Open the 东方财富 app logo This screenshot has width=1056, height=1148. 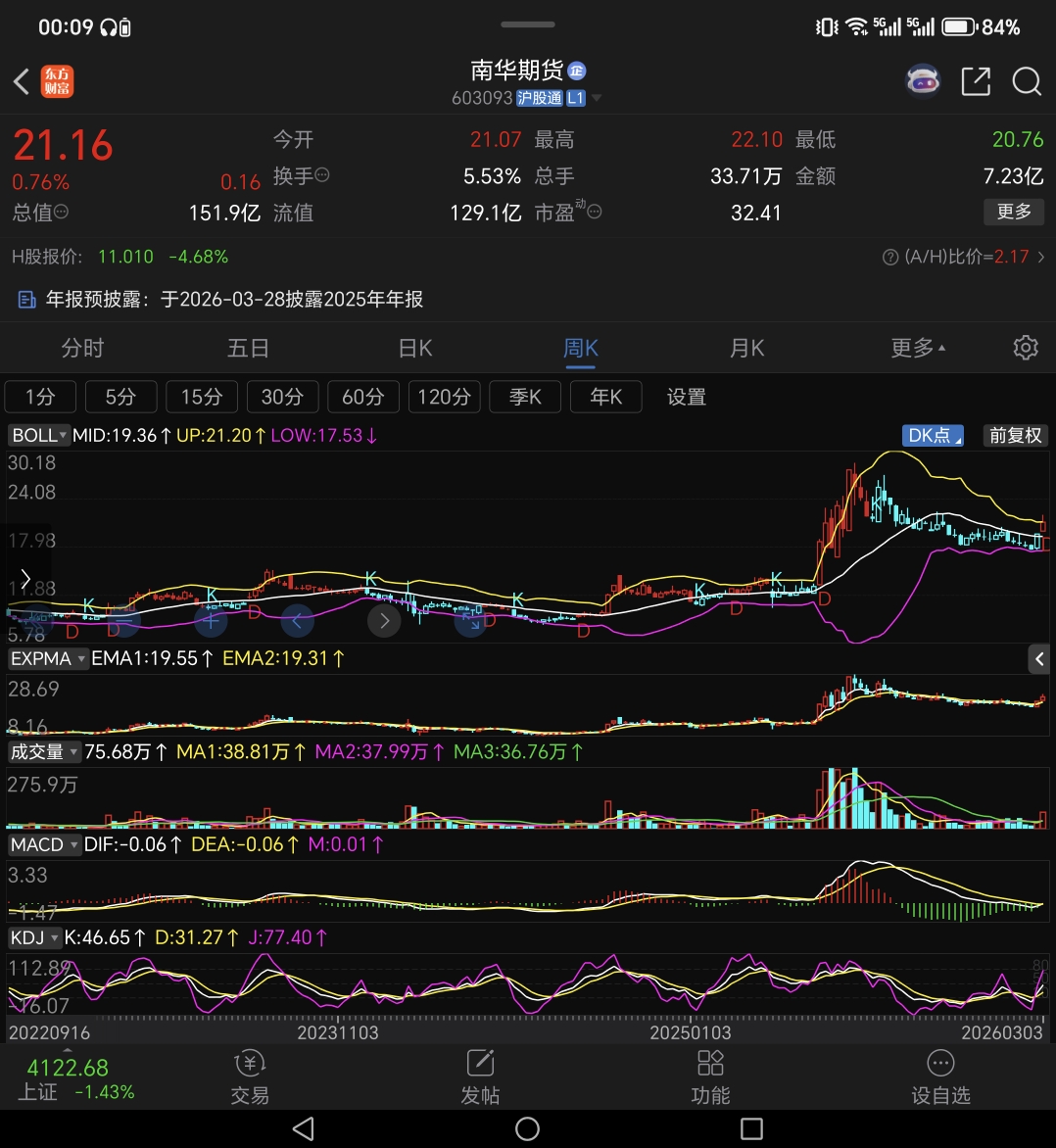click(x=57, y=81)
